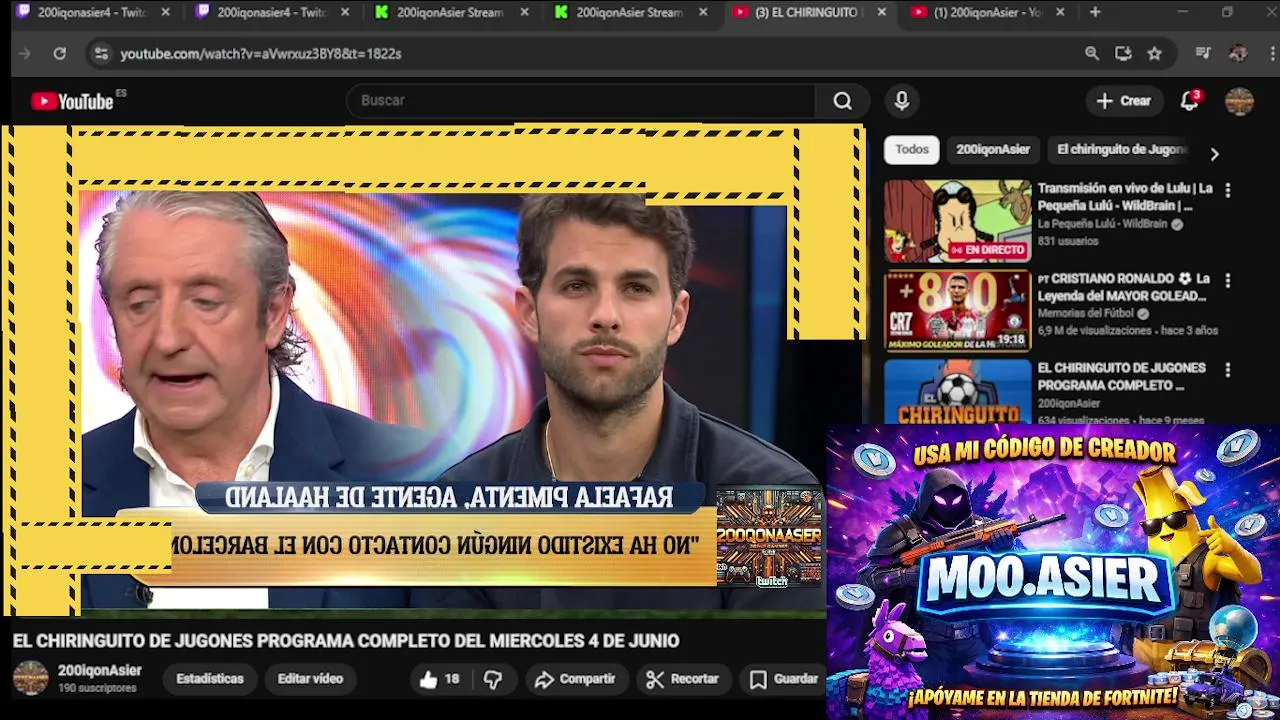
Task: Click the Crear button
Action: pyautogui.click(x=1124, y=101)
